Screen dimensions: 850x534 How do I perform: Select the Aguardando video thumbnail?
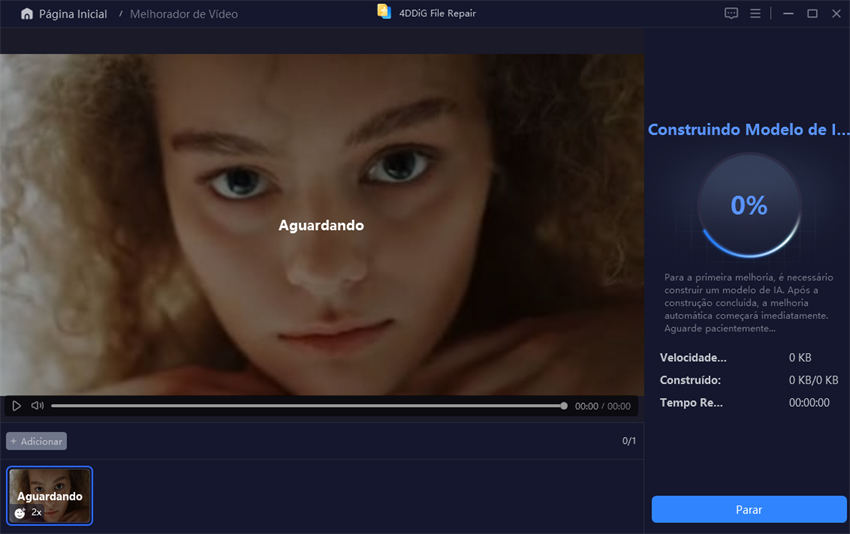pos(50,496)
